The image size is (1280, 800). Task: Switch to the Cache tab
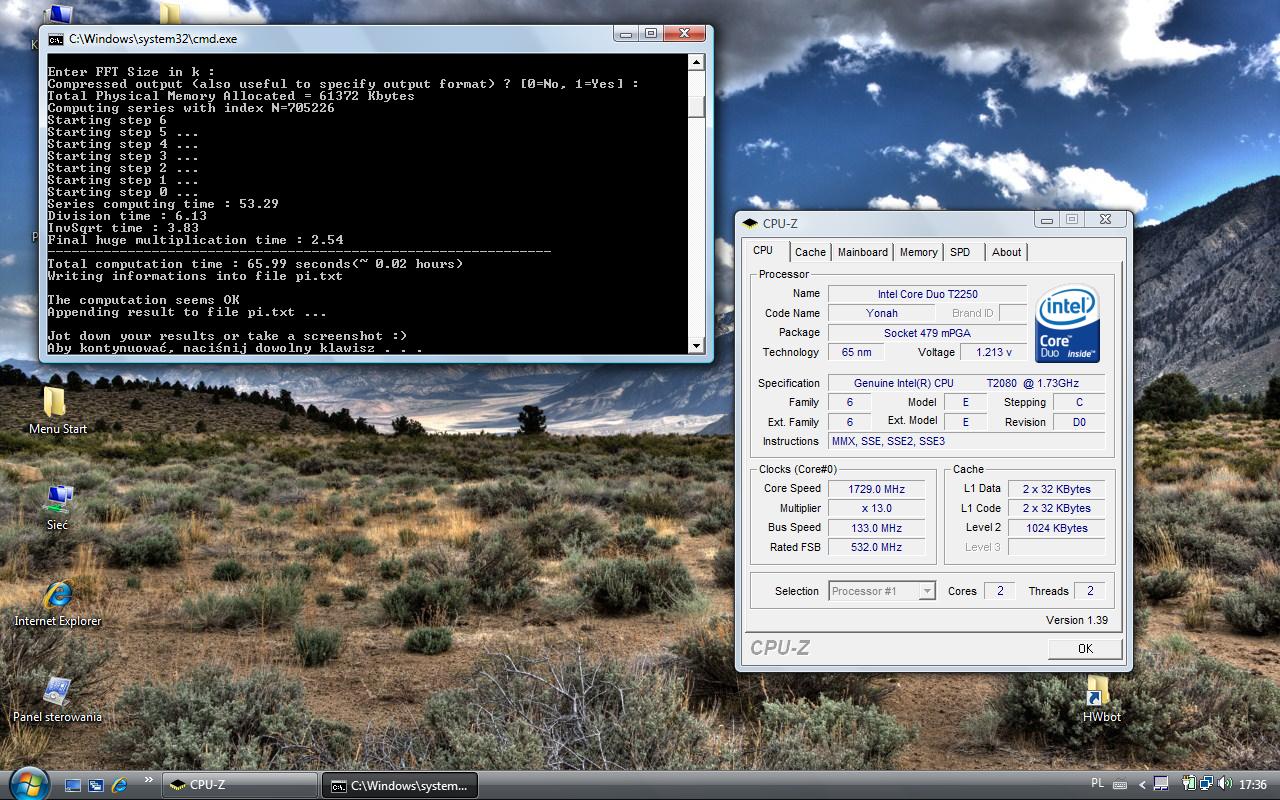coord(810,252)
